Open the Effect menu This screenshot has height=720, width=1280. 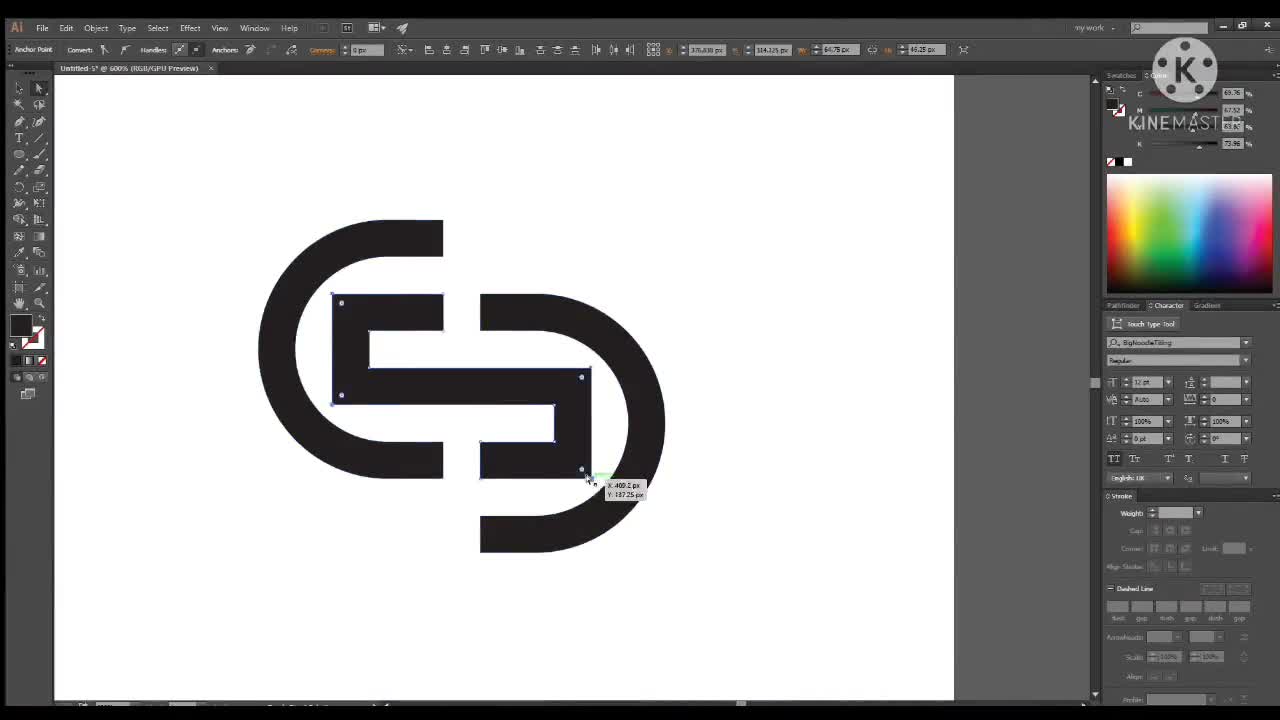pos(190,28)
